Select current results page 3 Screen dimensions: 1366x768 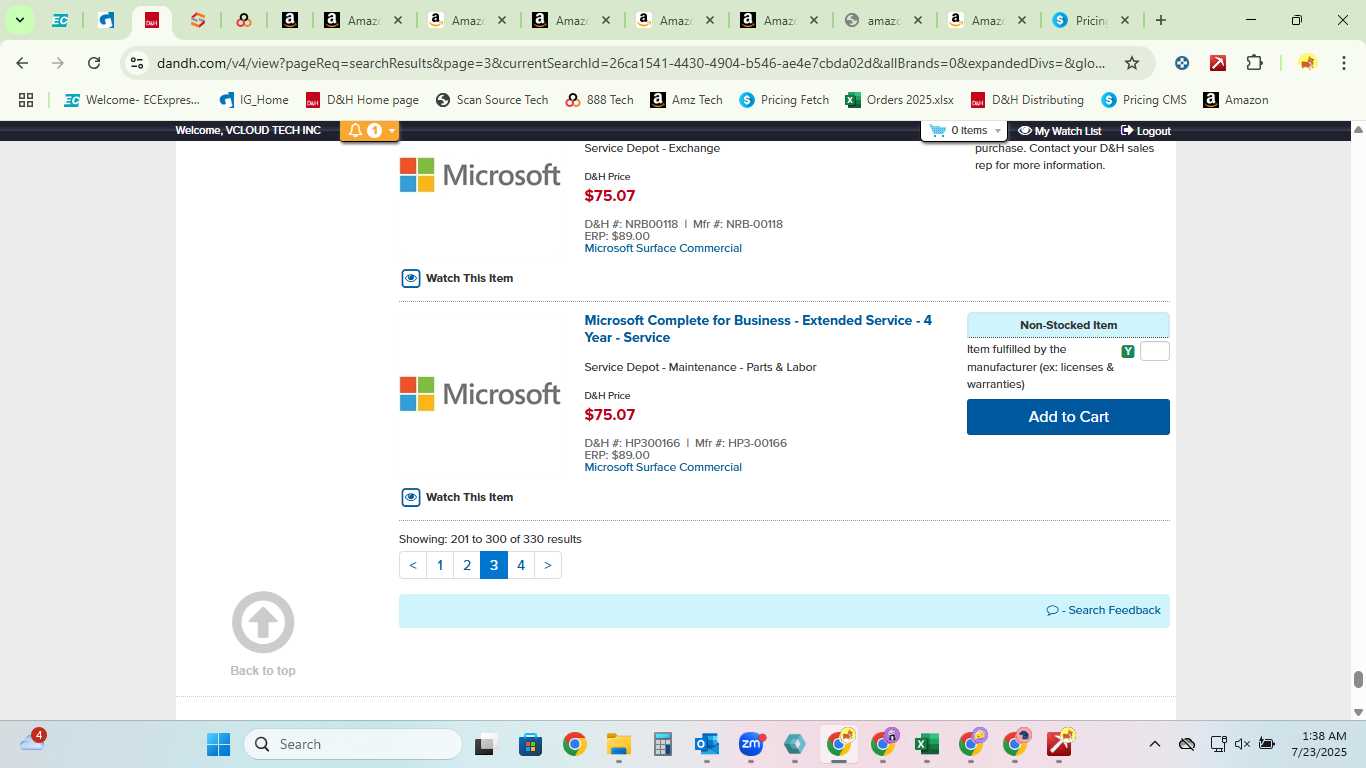(x=494, y=565)
